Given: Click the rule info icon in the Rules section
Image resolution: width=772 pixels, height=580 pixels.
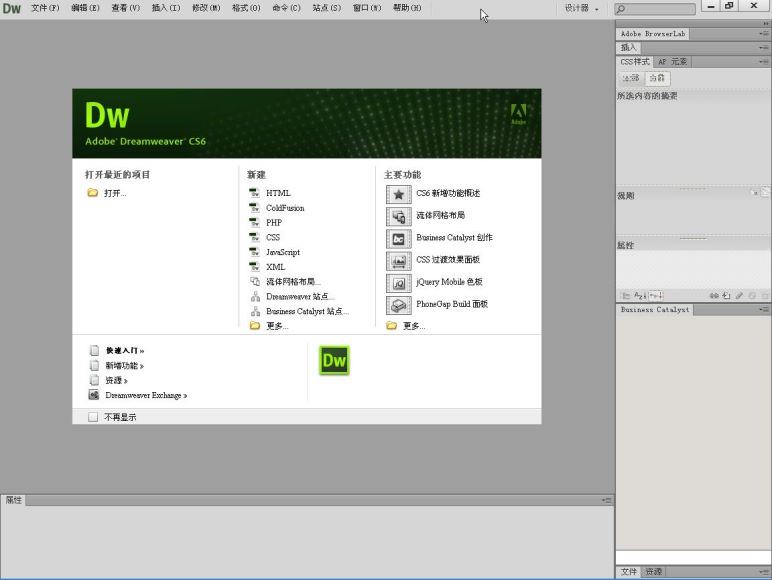Looking at the screenshot, I should [x=756, y=193].
